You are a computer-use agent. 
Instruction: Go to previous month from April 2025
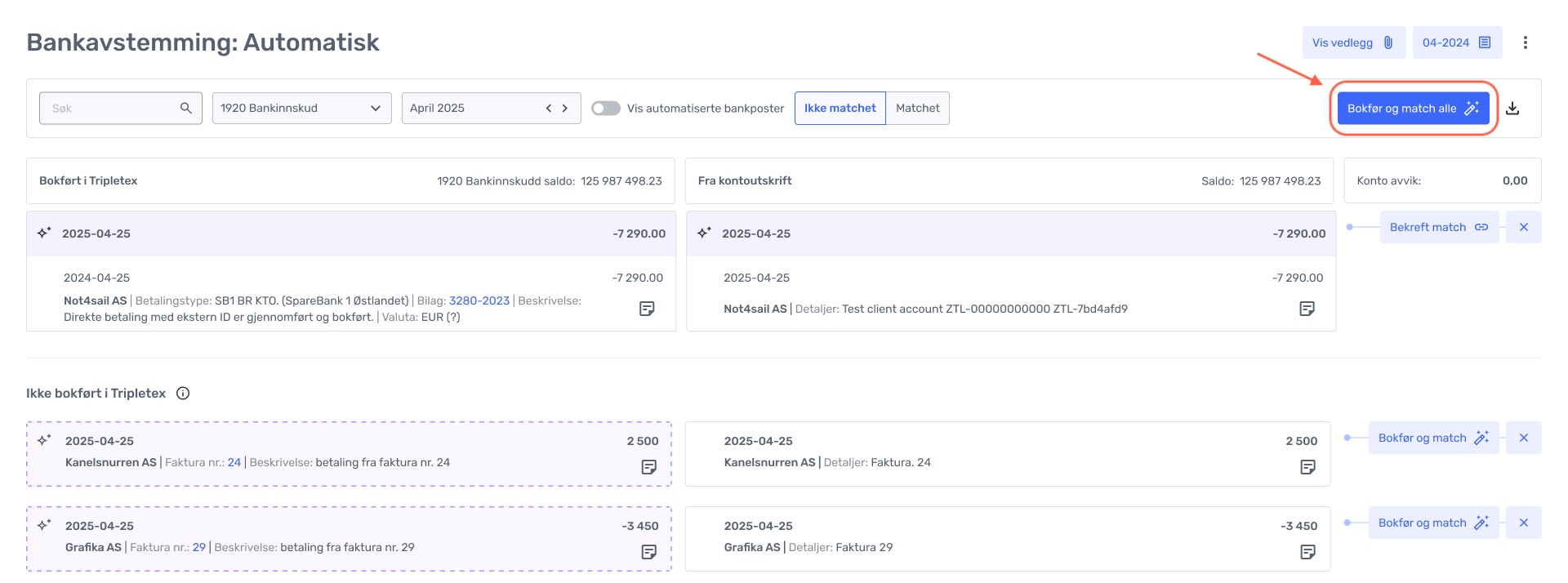click(549, 108)
